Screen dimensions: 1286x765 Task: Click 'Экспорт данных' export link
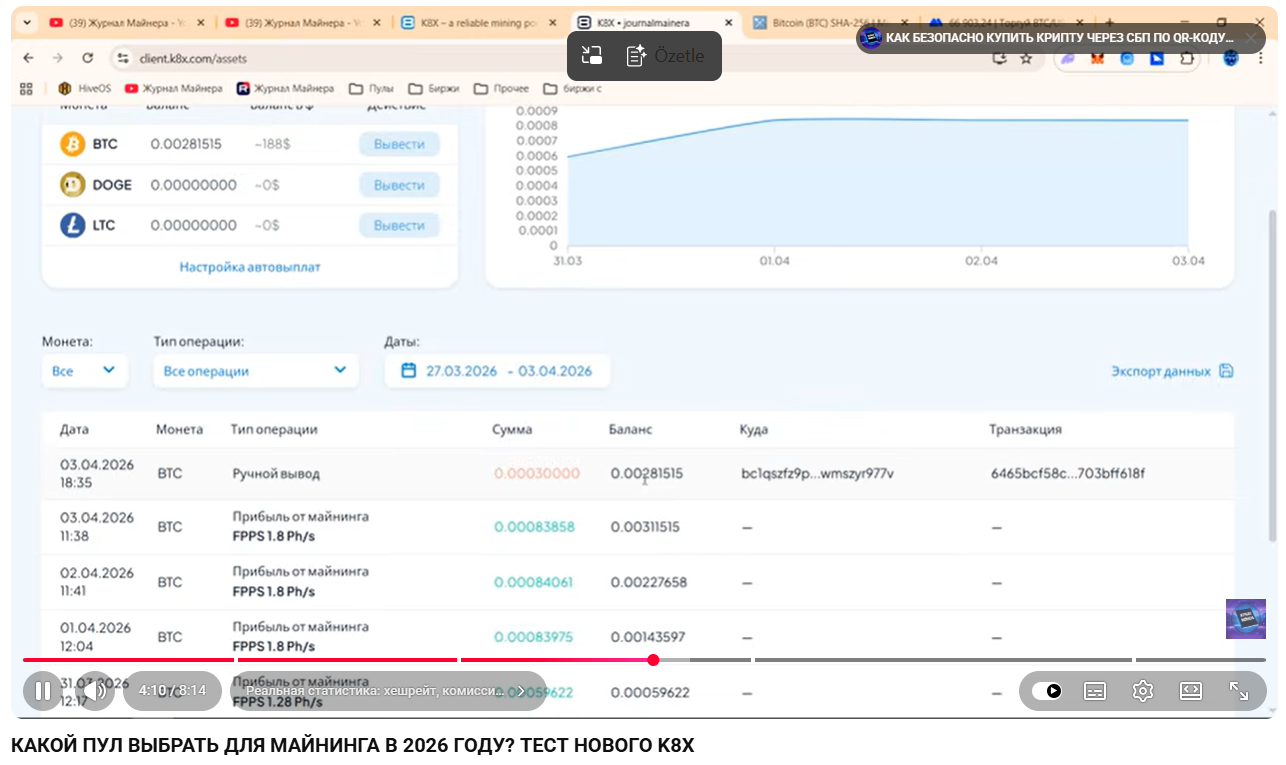[x=1161, y=371]
